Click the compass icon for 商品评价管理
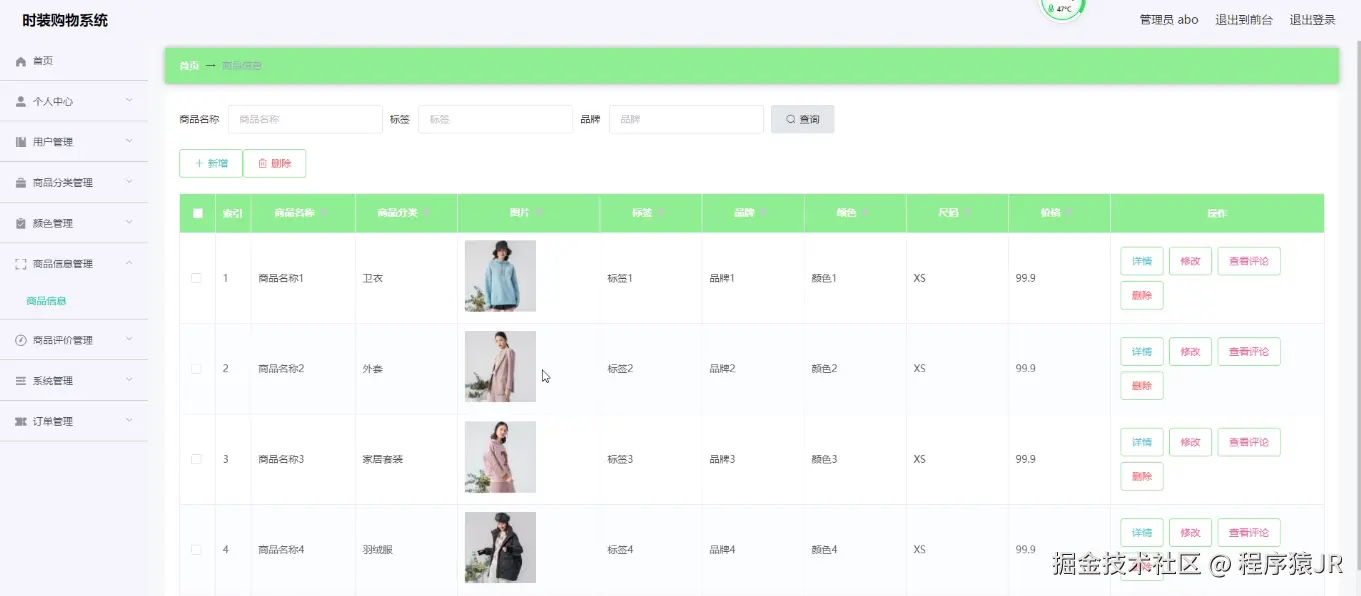This screenshot has height=596, width=1361. 21,340
